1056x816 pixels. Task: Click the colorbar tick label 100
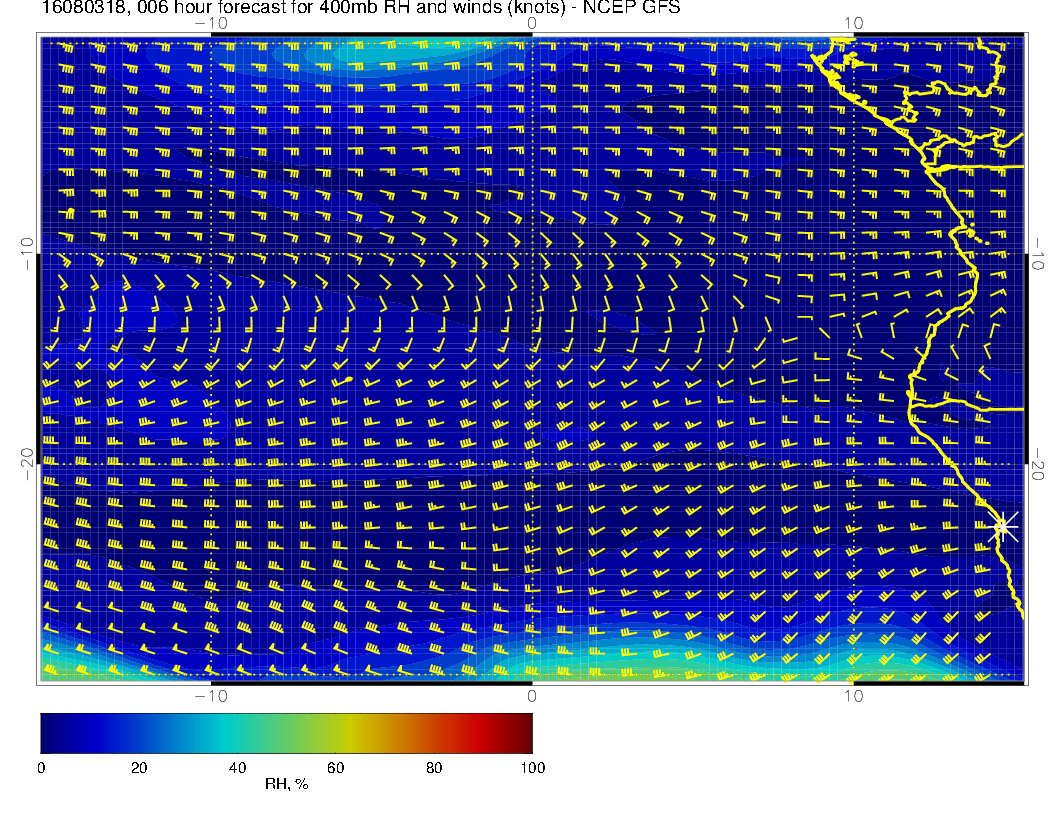(532, 767)
